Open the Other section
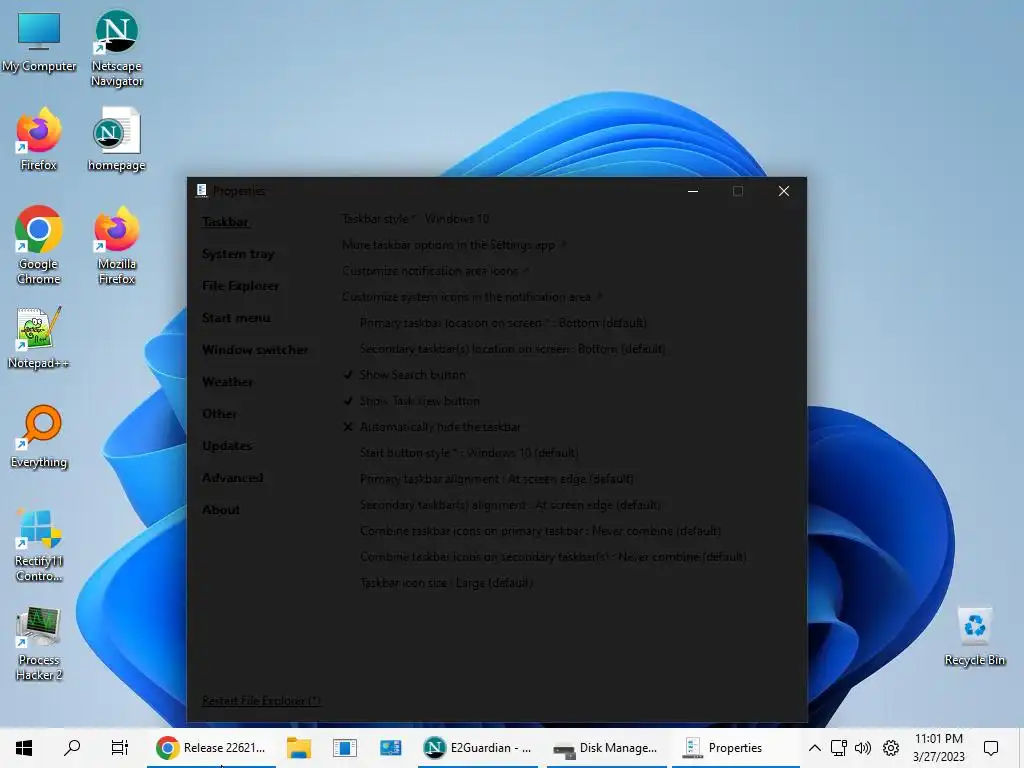This screenshot has height=768, width=1024. pyautogui.click(x=219, y=414)
